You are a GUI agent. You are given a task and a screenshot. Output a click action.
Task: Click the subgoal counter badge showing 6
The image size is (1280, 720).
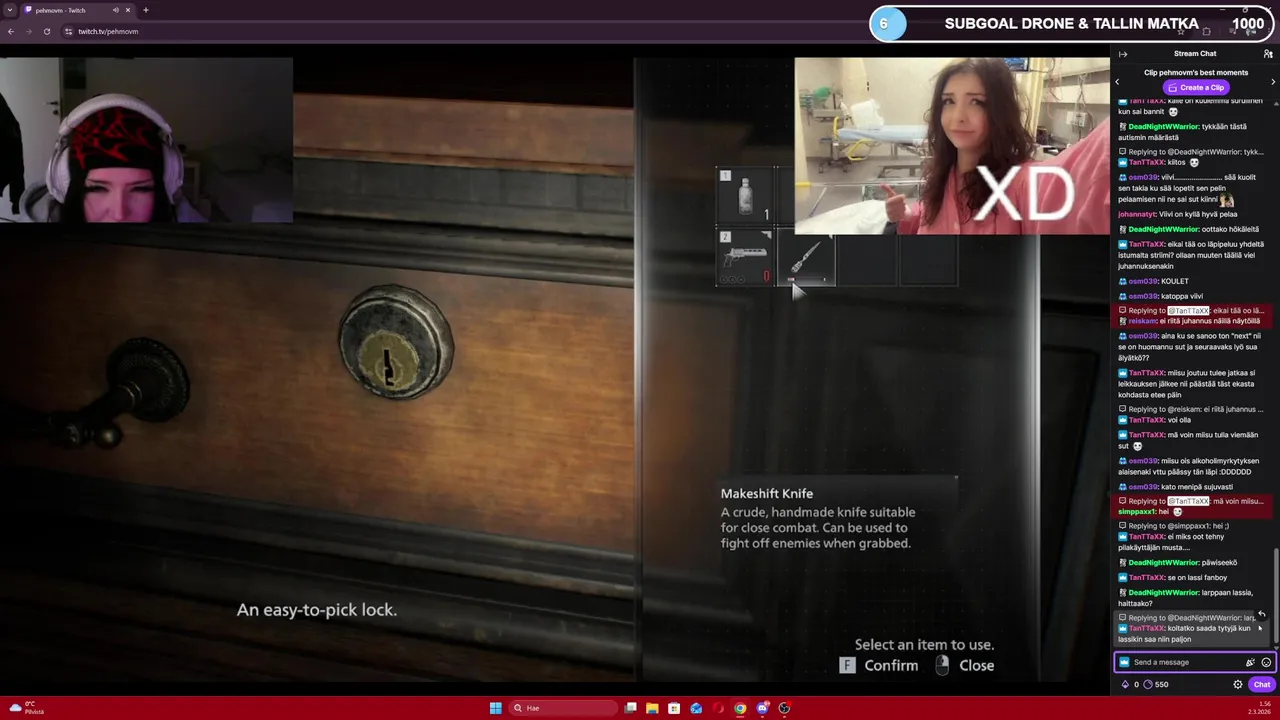click(888, 23)
